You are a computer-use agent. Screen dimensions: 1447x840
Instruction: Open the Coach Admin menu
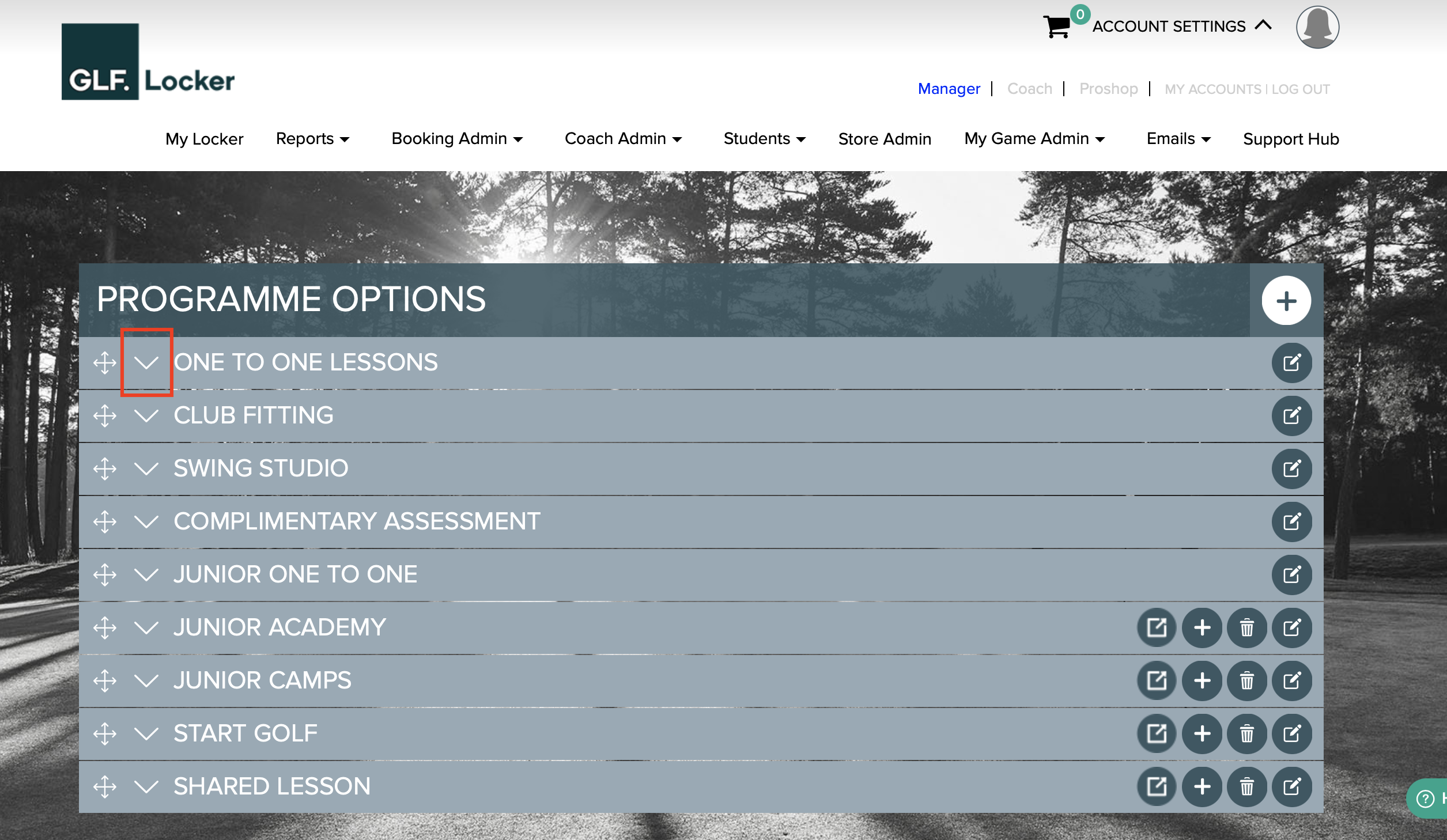point(623,139)
